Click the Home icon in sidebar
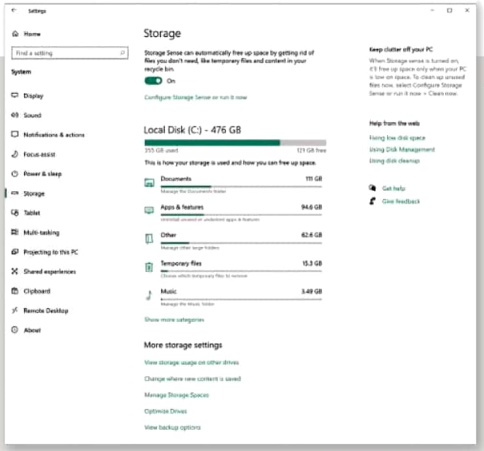Image resolution: width=484 pixels, height=451 pixels. click(x=15, y=34)
